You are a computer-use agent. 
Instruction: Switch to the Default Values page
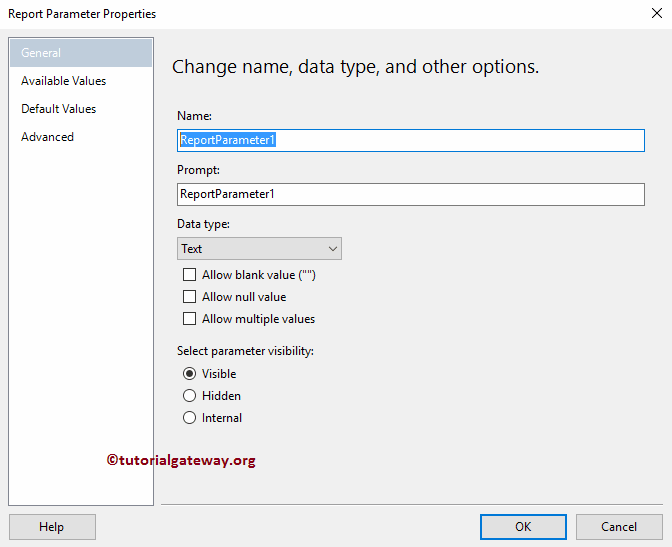click(58, 109)
